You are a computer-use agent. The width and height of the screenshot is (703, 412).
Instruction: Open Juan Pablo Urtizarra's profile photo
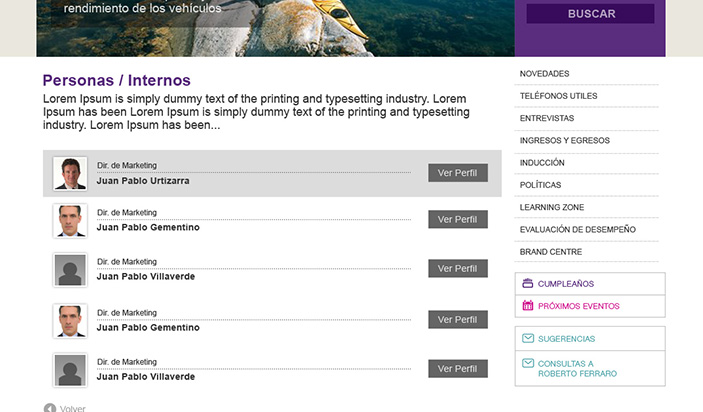70,173
